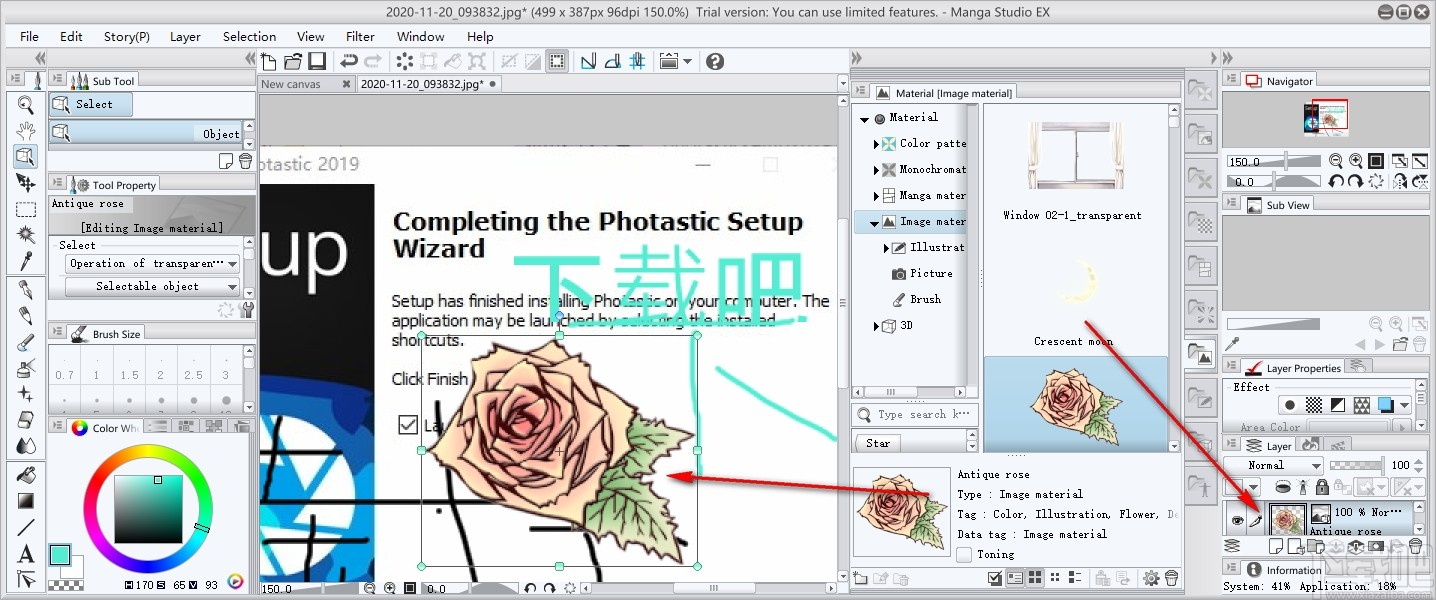Expand the Illustration subfolder
Viewport: 1436px width, 600px height.
pyautogui.click(x=887, y=248)
